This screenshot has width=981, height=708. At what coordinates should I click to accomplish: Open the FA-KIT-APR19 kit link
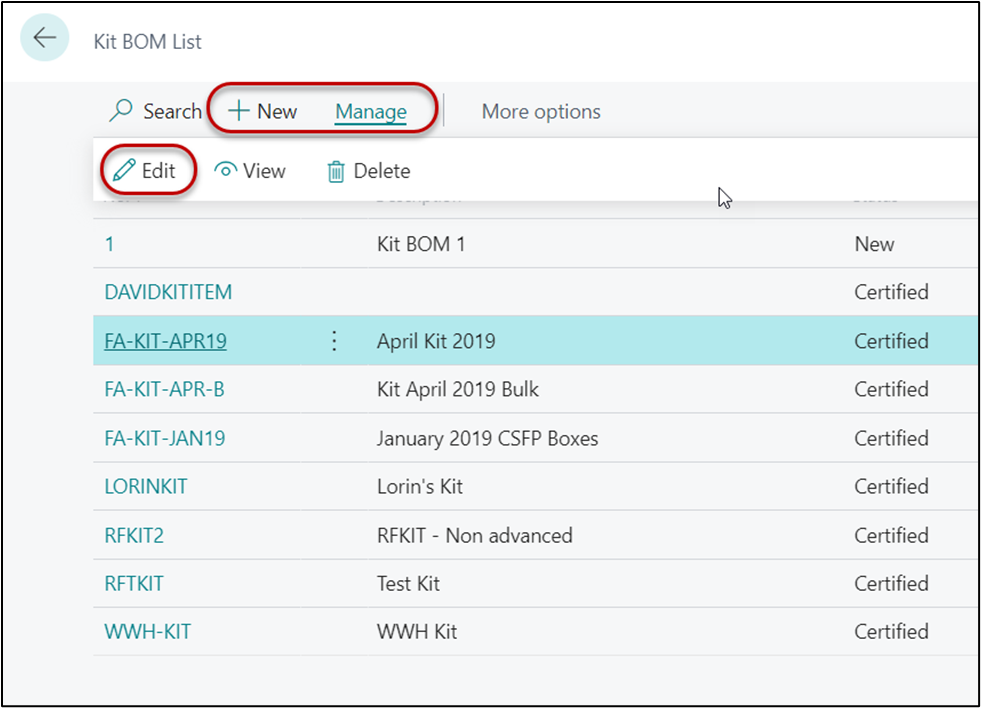pyautogui.click(x=165, y=341)
